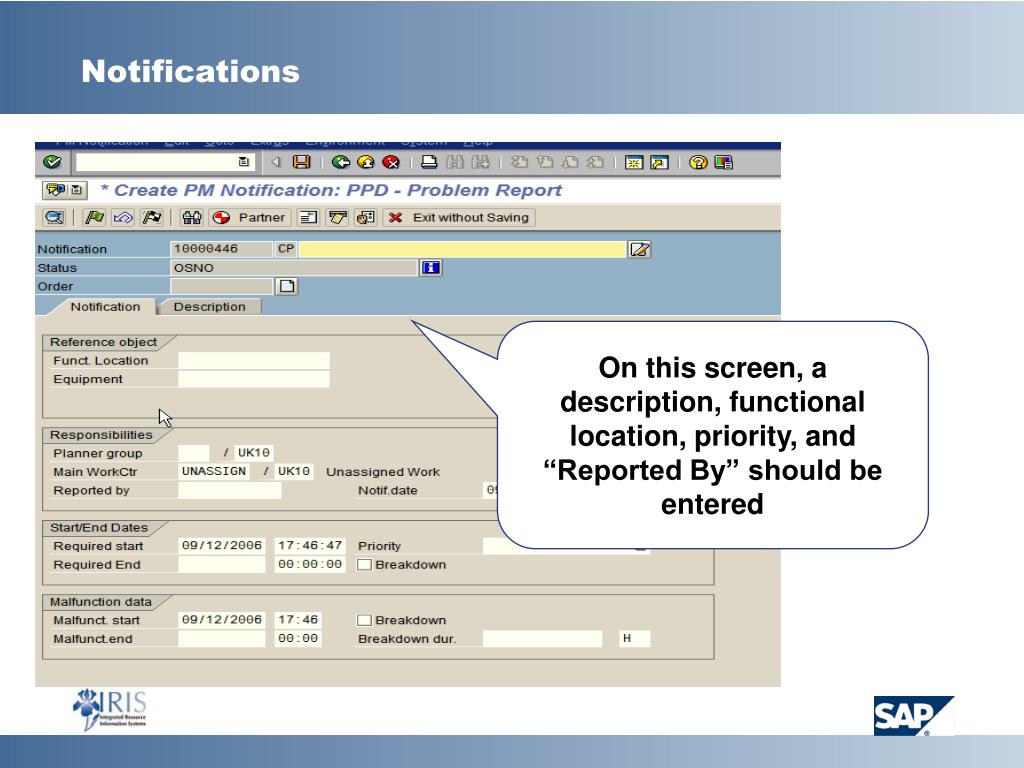Click the green Back arrow icon

coord(340,162)
